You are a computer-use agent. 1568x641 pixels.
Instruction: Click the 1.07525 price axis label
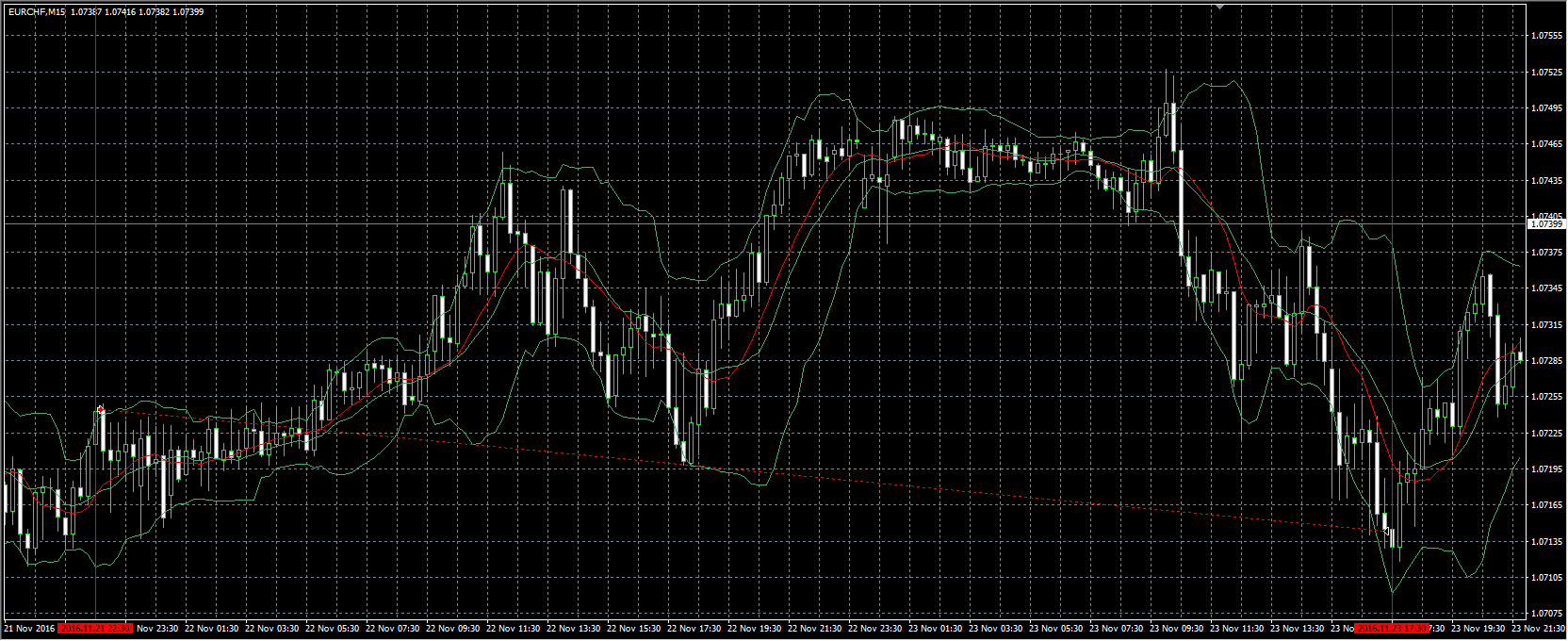pyautogui.click(x=1547, y=72)
